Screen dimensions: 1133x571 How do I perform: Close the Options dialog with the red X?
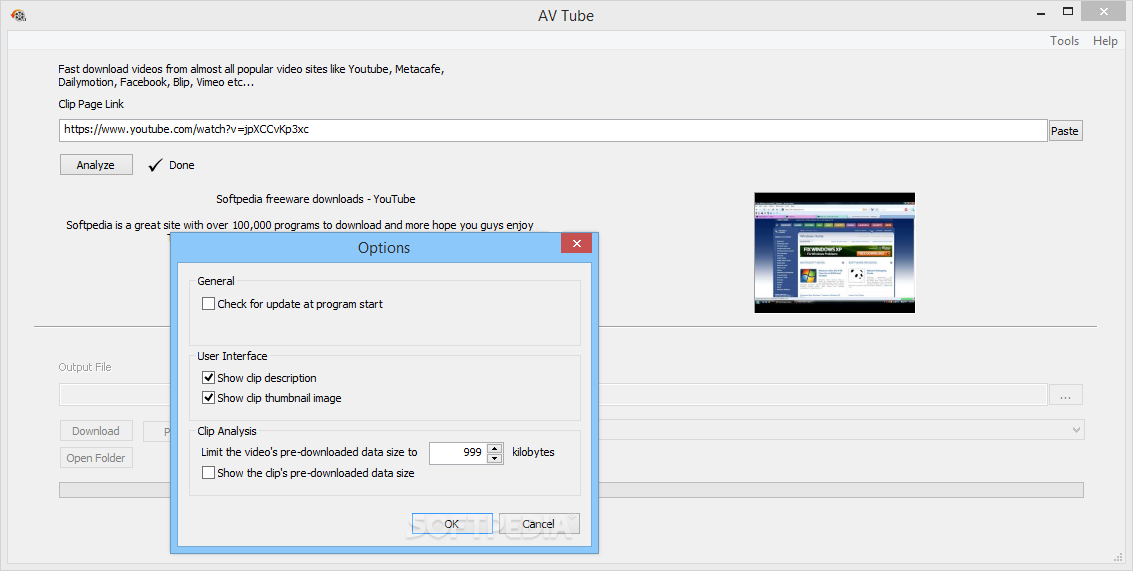click(x=576, y=244)
